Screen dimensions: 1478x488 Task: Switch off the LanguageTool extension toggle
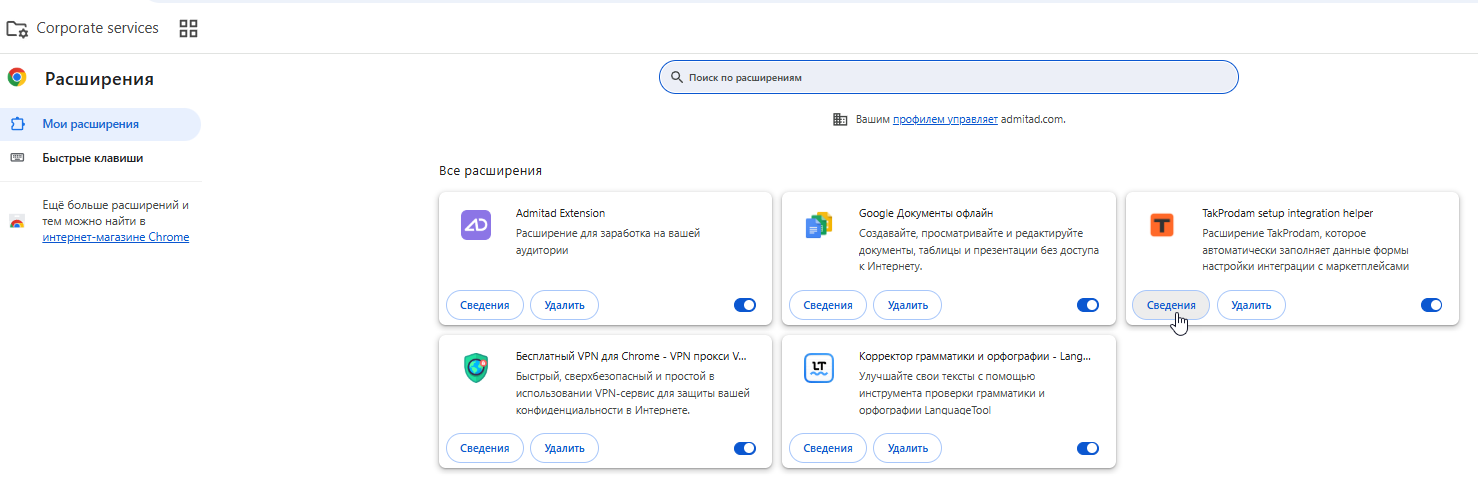pyautogui.click(x=1088, y=448)
